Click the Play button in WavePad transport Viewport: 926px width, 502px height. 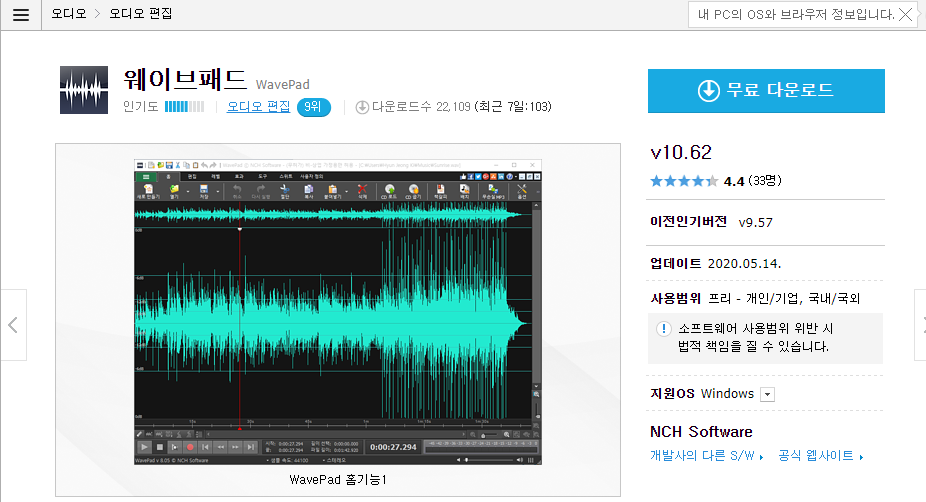pyautogui.click(x=144, y=447)
